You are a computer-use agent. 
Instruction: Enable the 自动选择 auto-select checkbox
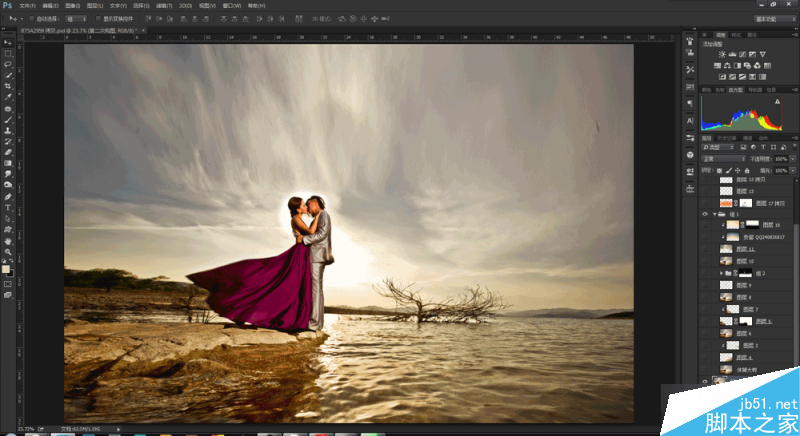coord(32,19)
